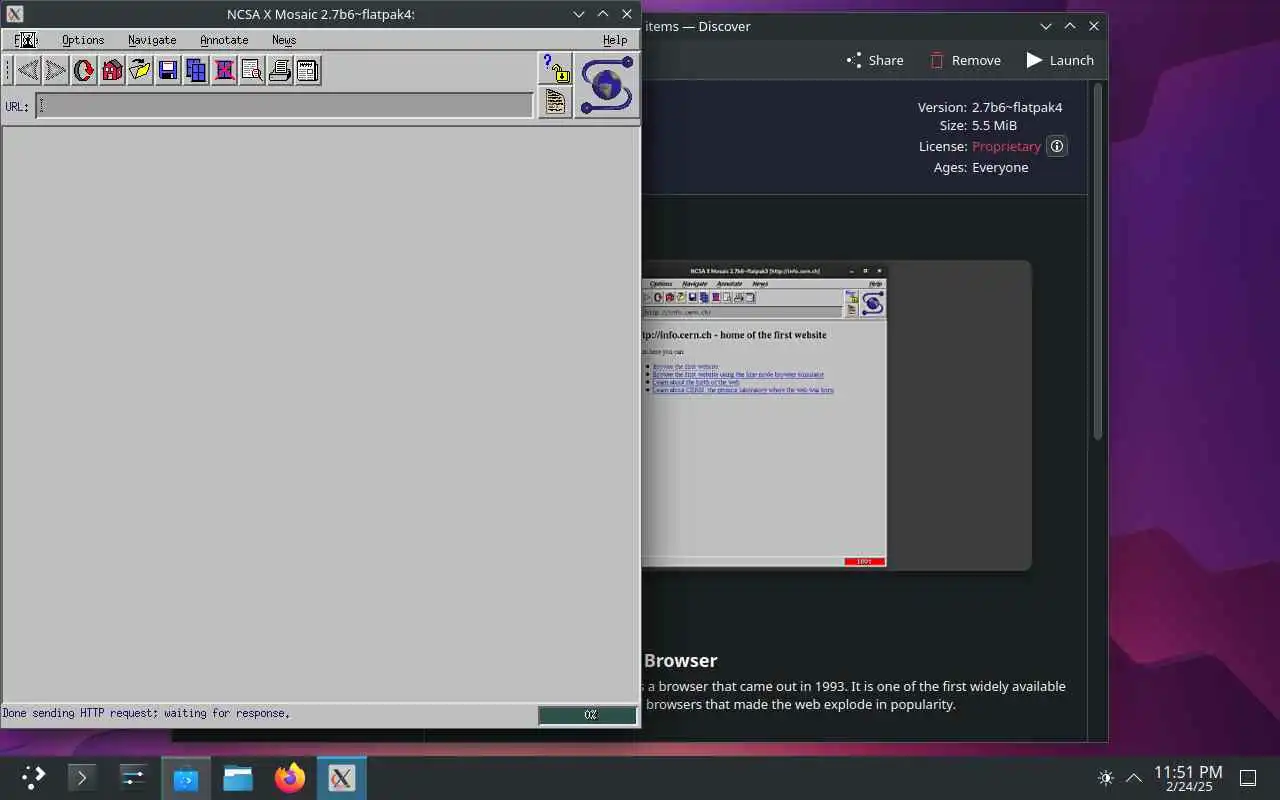1280x800 pixels.
Task: Minimize the Discover window using chevron down
Action: click(x=1046, y=26)
